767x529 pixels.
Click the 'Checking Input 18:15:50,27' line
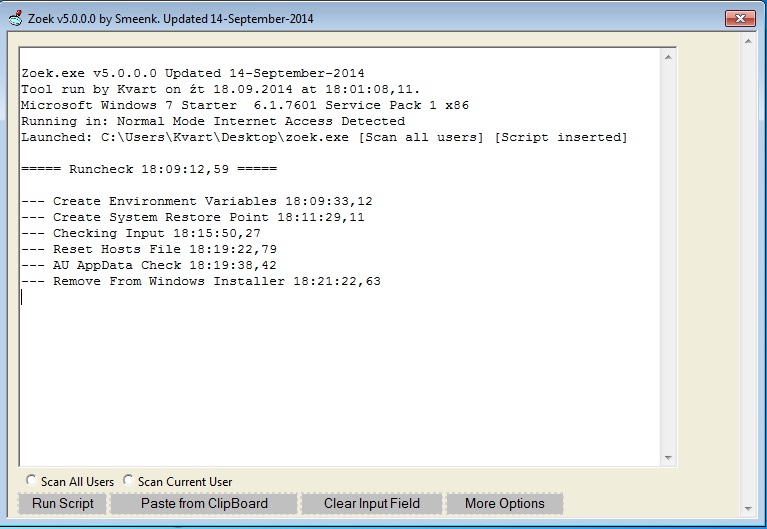(141, 233)
